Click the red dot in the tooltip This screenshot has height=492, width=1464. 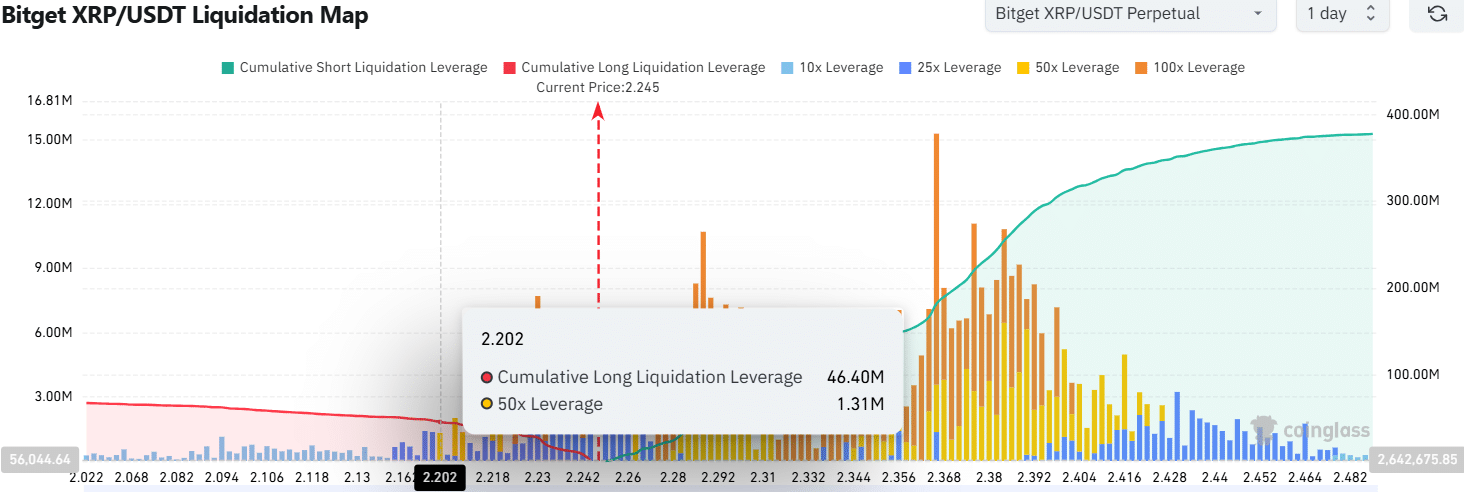487,378
